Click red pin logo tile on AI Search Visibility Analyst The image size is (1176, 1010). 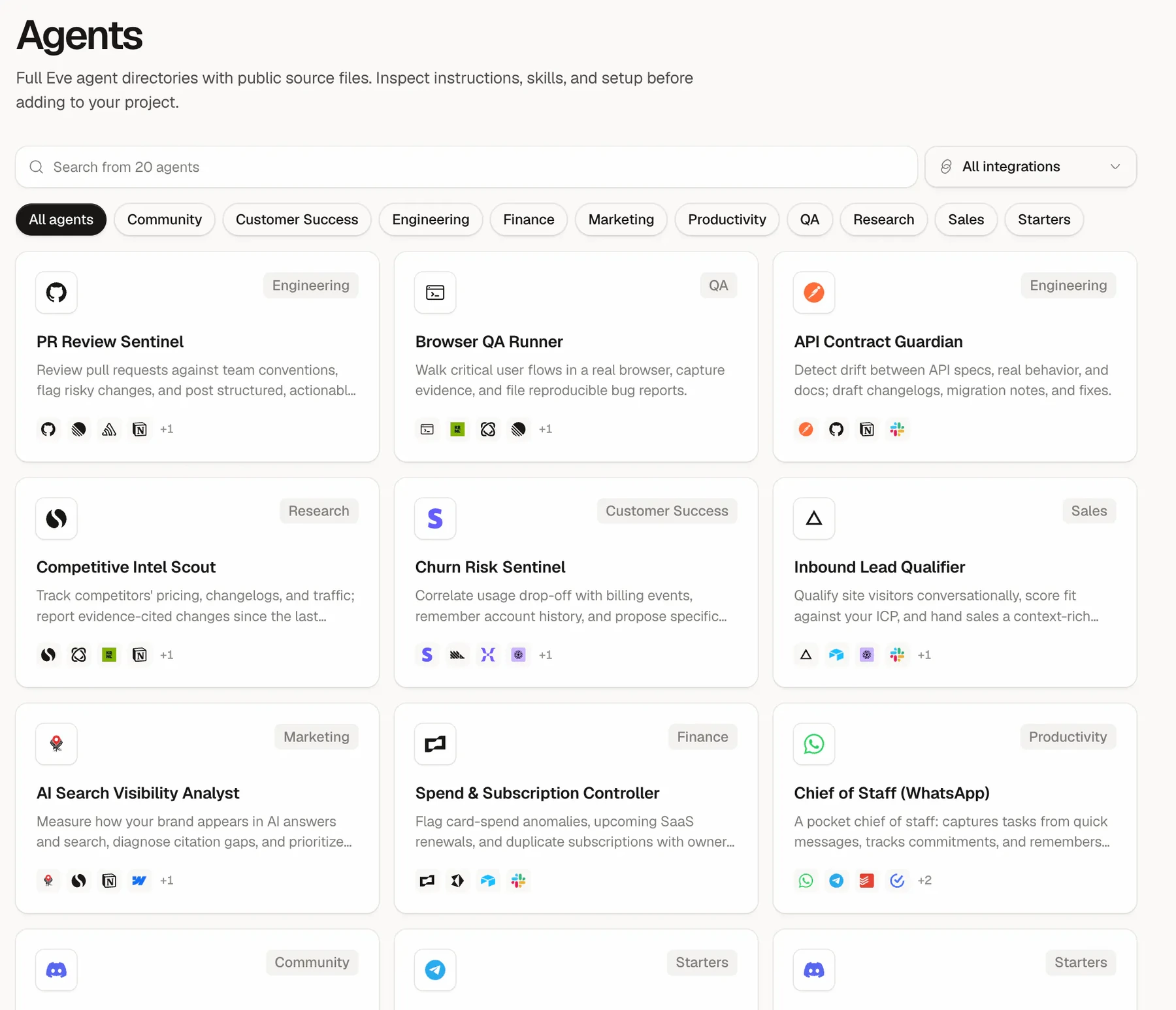click(56, 743)
